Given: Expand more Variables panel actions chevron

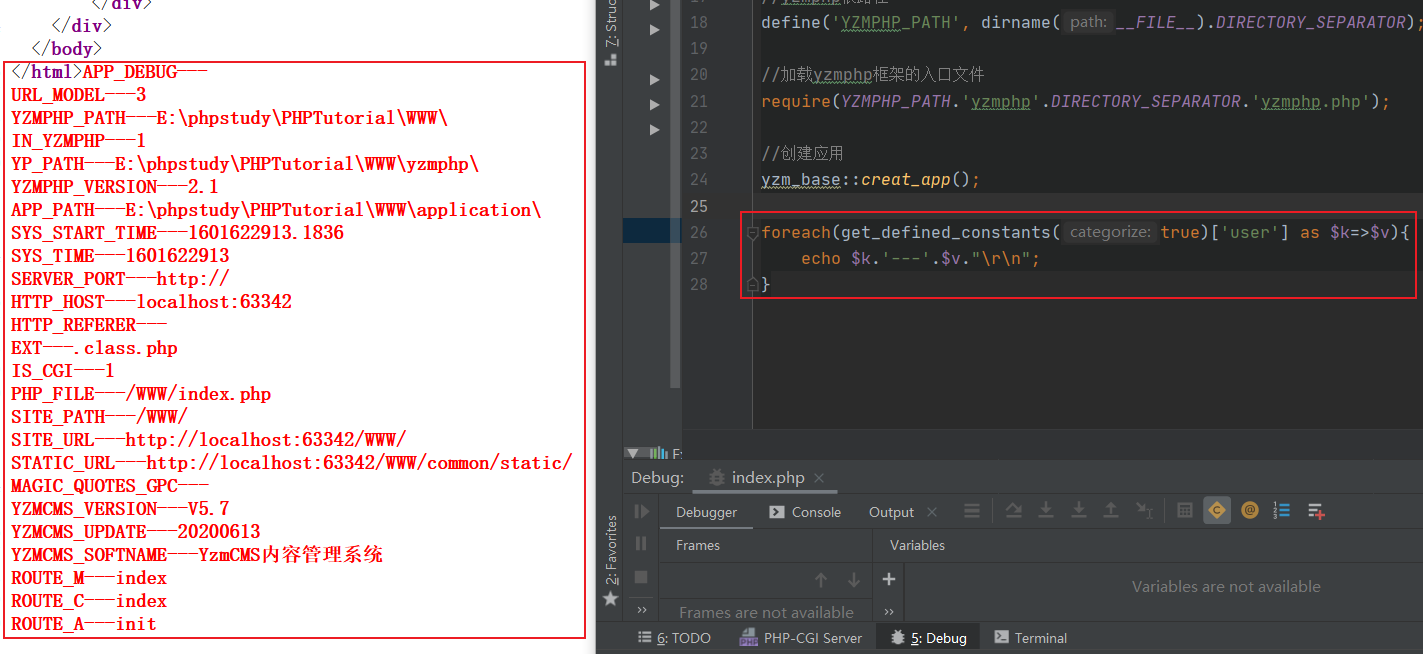Looking at the screenshot, I should point(889,611).
